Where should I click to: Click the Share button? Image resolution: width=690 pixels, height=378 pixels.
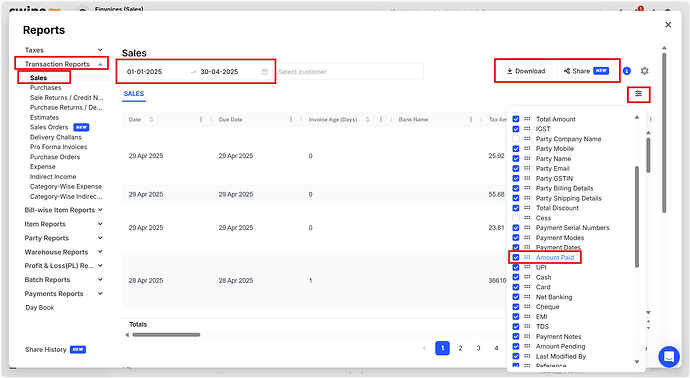click(x=586, y=71)
